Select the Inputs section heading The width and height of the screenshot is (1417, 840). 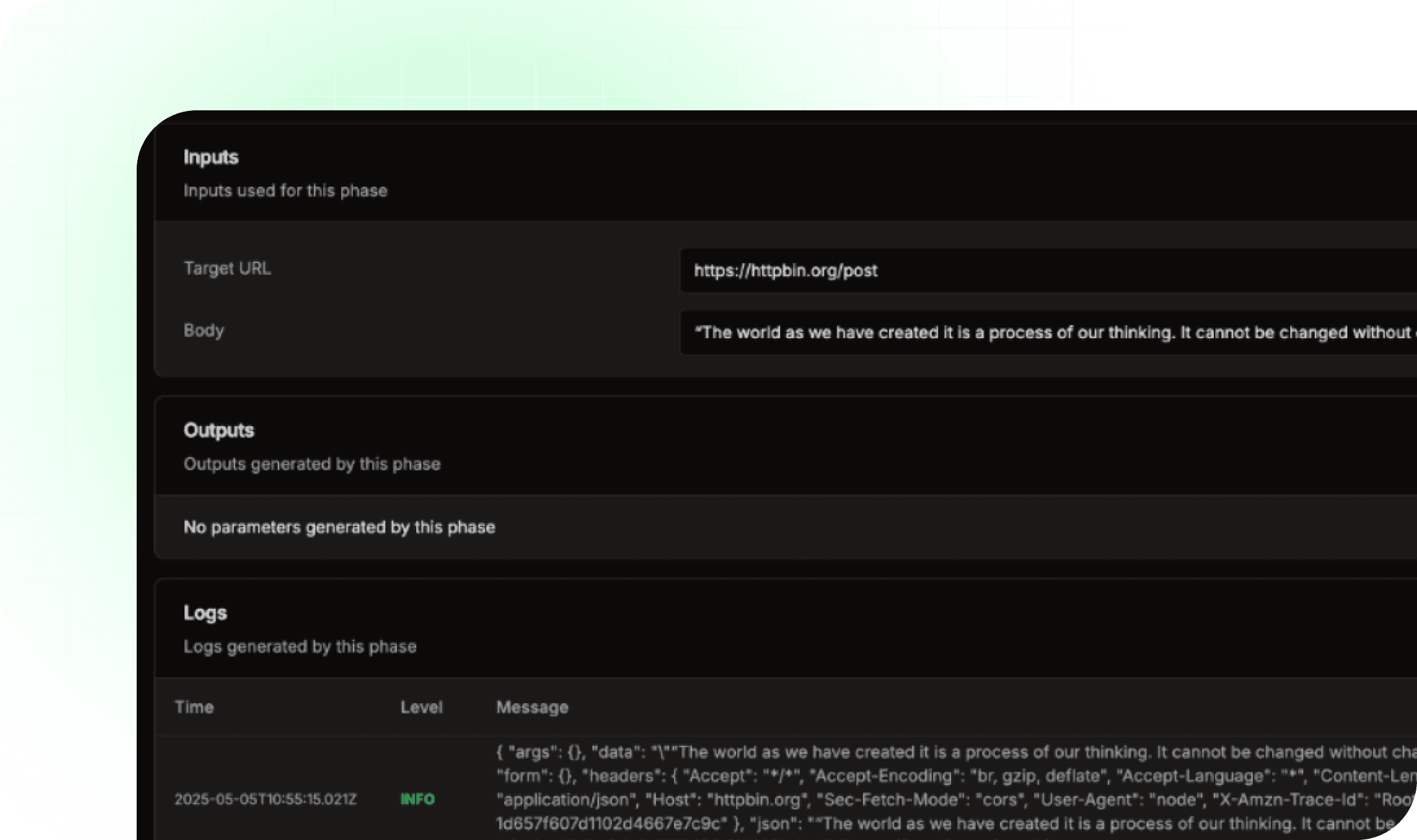(211, 157)
